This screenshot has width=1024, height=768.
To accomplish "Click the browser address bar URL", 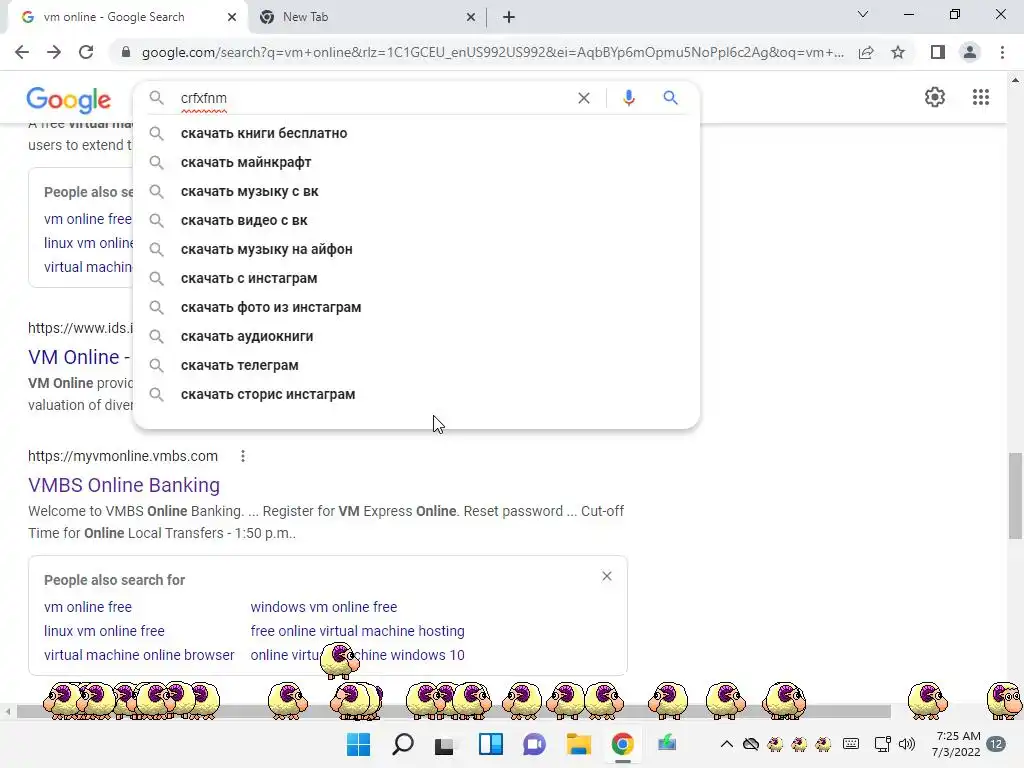I will pyautogui.click(x=492, y=52).
